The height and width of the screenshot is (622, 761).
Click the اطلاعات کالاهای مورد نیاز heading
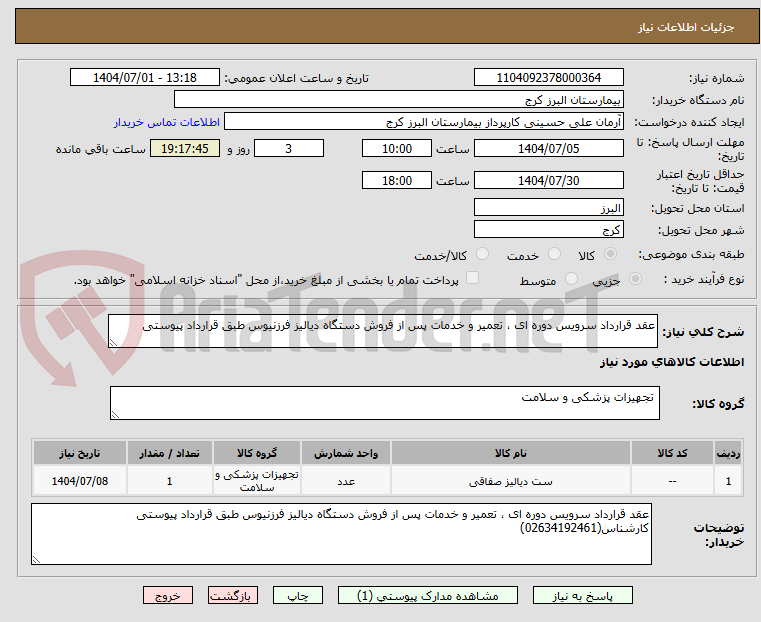(x=672, y=362)
